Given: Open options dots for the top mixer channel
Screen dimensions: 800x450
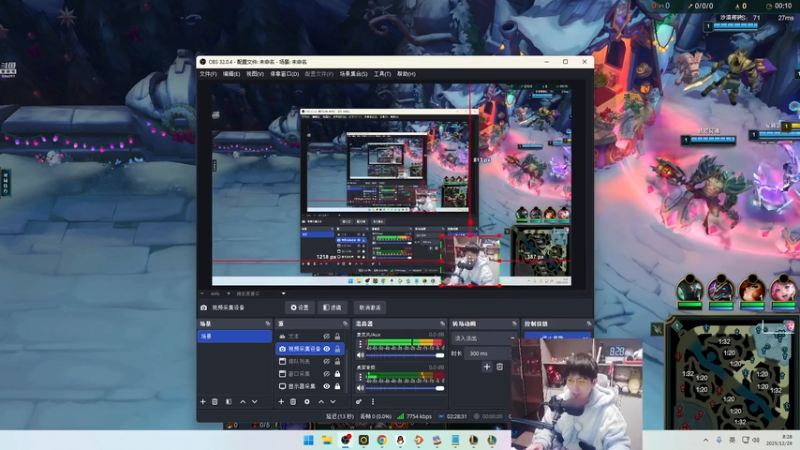Looking at the screenshot, I should click(x=360, y=344).
